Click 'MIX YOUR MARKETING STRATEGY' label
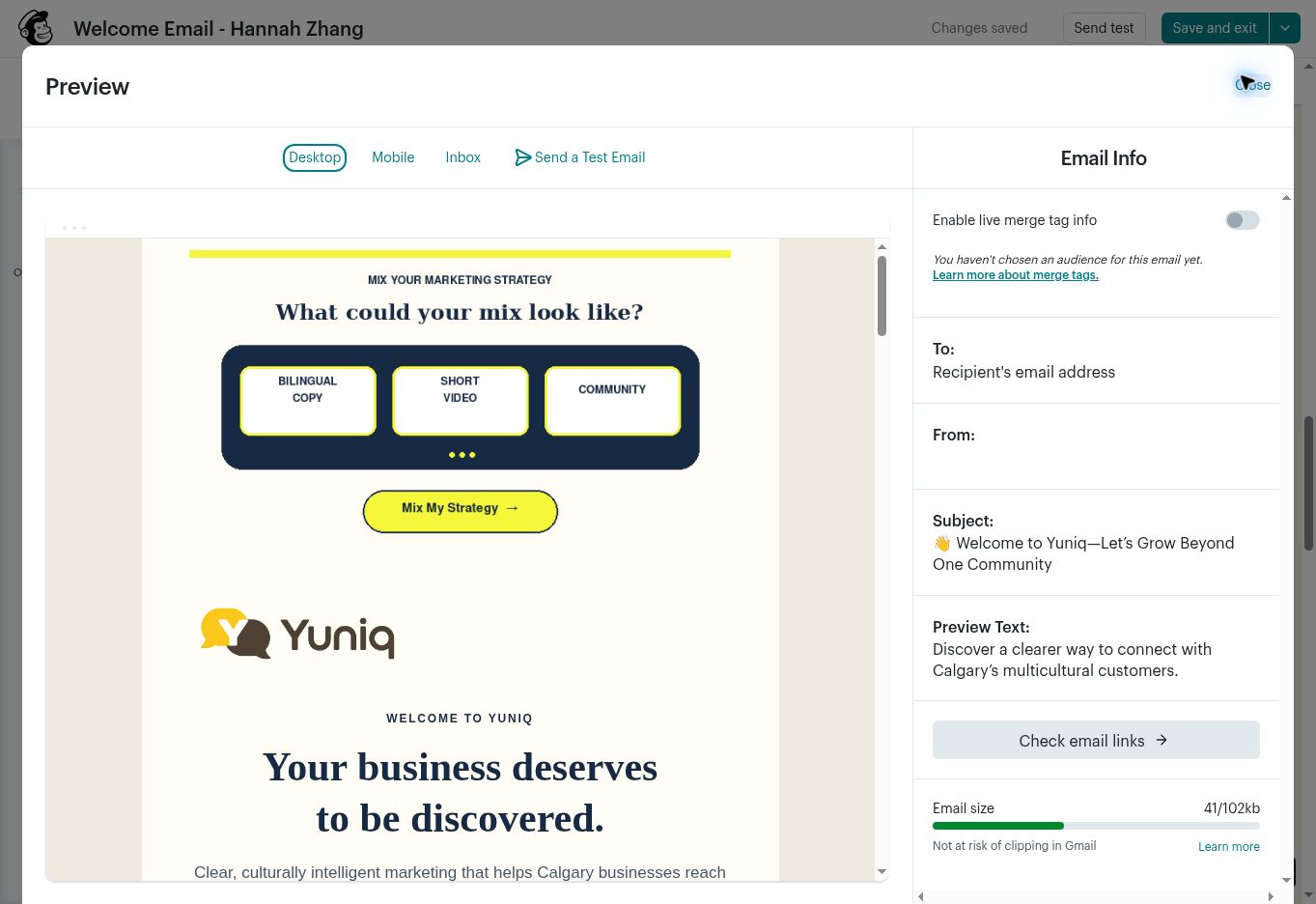1316x904 pixels. pyautogui.click(x=460, y=280)
